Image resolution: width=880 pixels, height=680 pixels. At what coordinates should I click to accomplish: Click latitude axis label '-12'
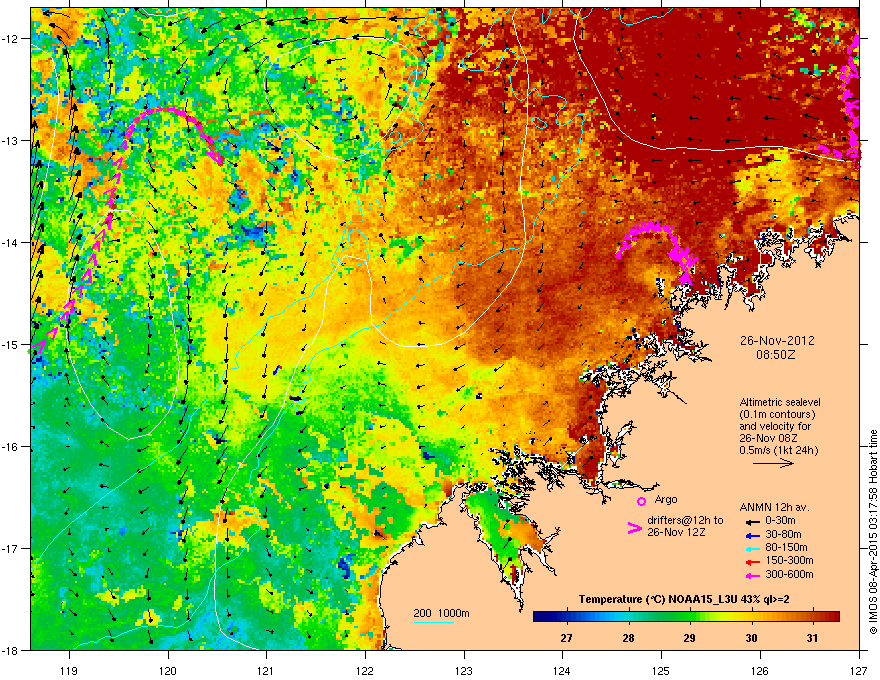(x=10, y=39)
